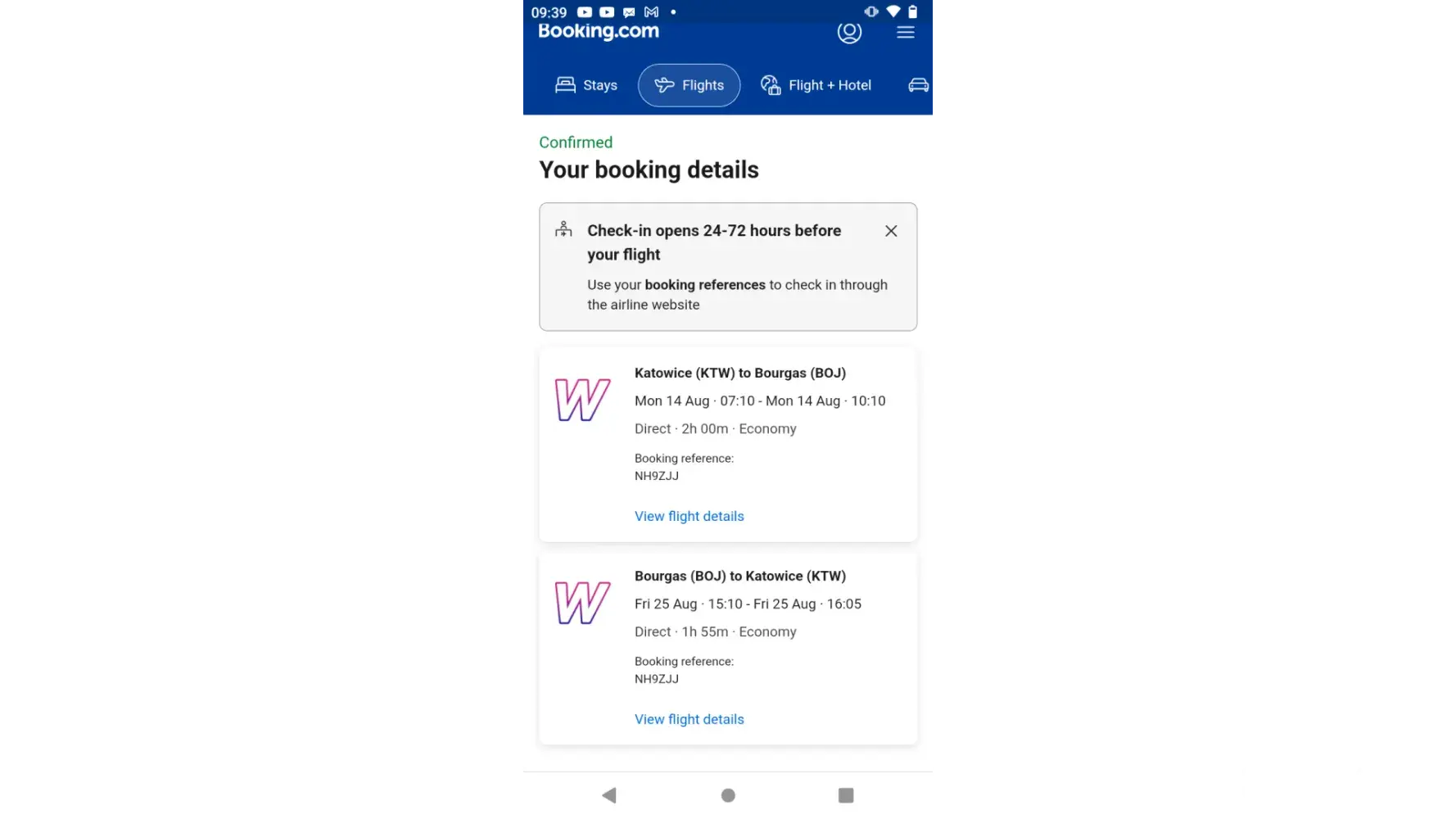Tap Wizz Air logo on Katowice flight

point(582,400)
